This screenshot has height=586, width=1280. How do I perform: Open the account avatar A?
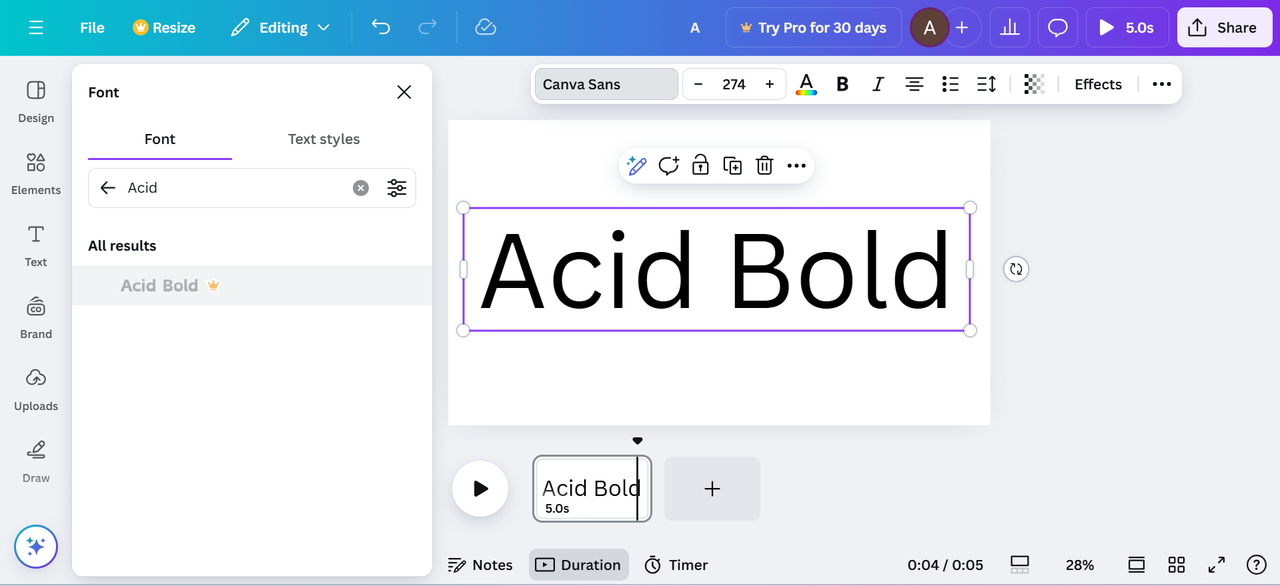pos(929,28)
